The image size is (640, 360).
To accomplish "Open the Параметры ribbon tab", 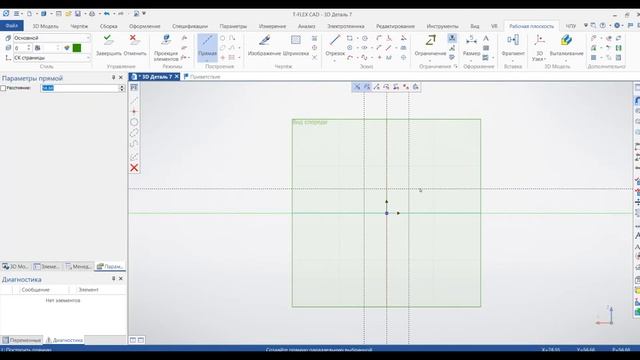I will [233, 26].
